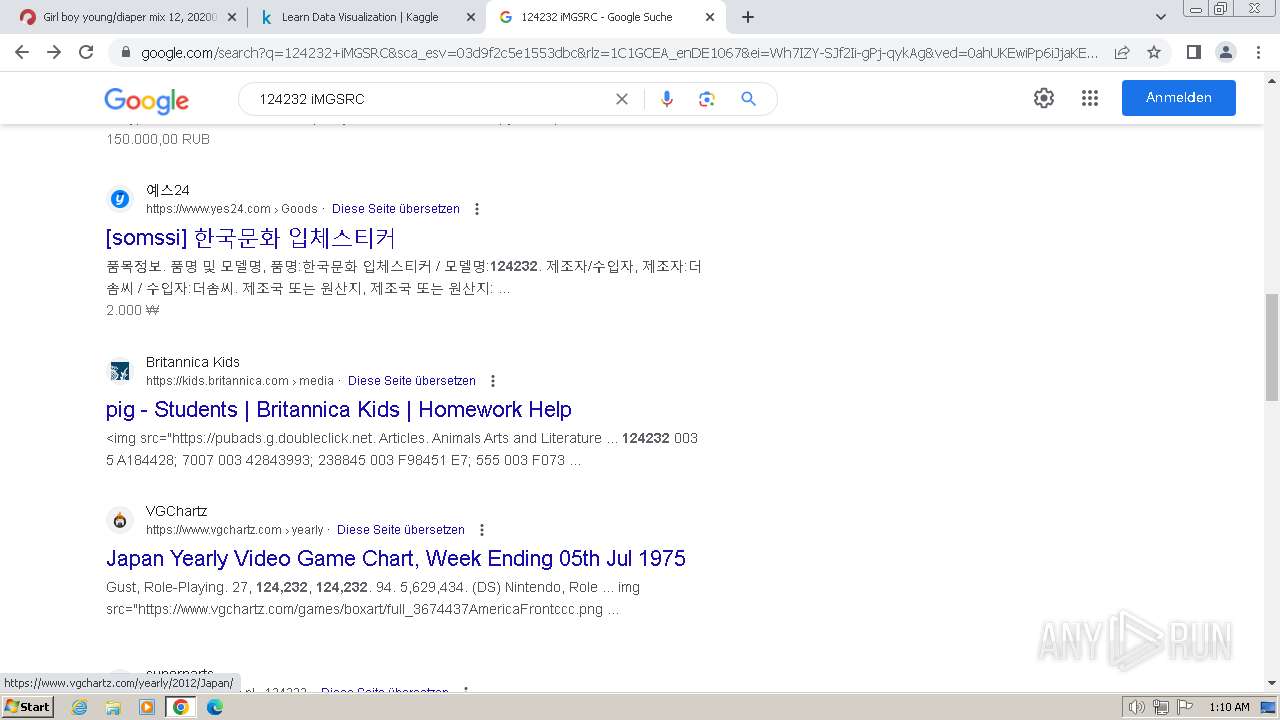This screenshot has height=720, width=1280.
Task: Open the new tab plus button
Action: pos(748,17)
